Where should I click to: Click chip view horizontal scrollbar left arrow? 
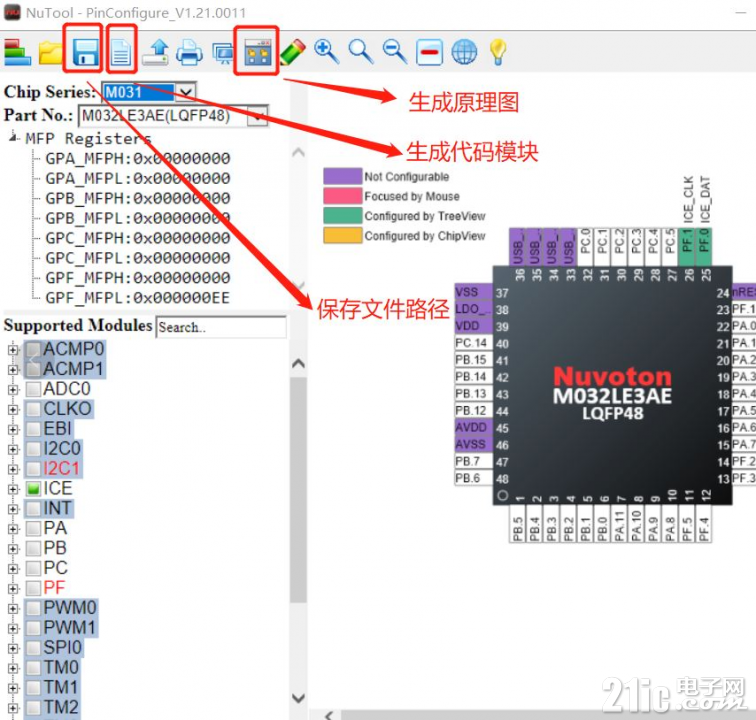(x=330, y=715)
